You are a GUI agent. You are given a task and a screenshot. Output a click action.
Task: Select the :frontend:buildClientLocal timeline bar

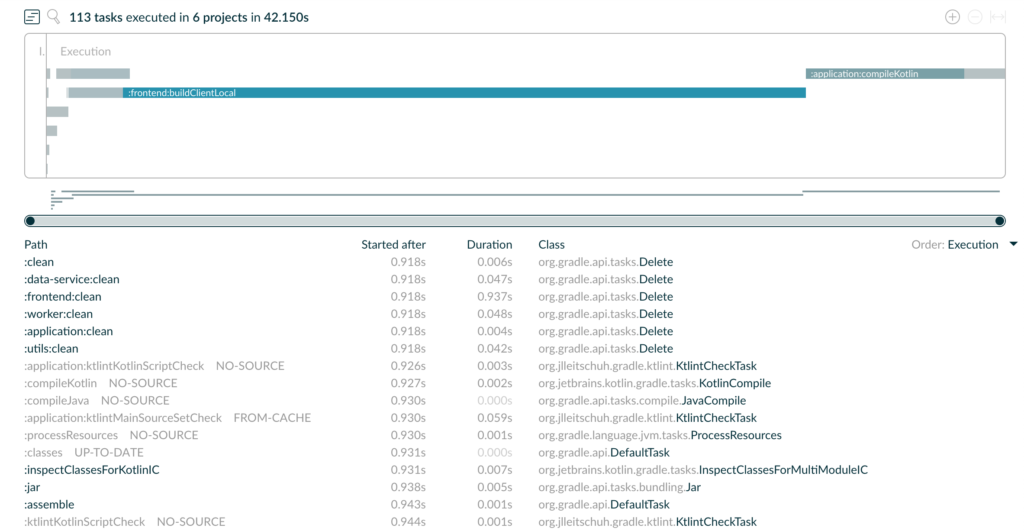tap(464, 93)
